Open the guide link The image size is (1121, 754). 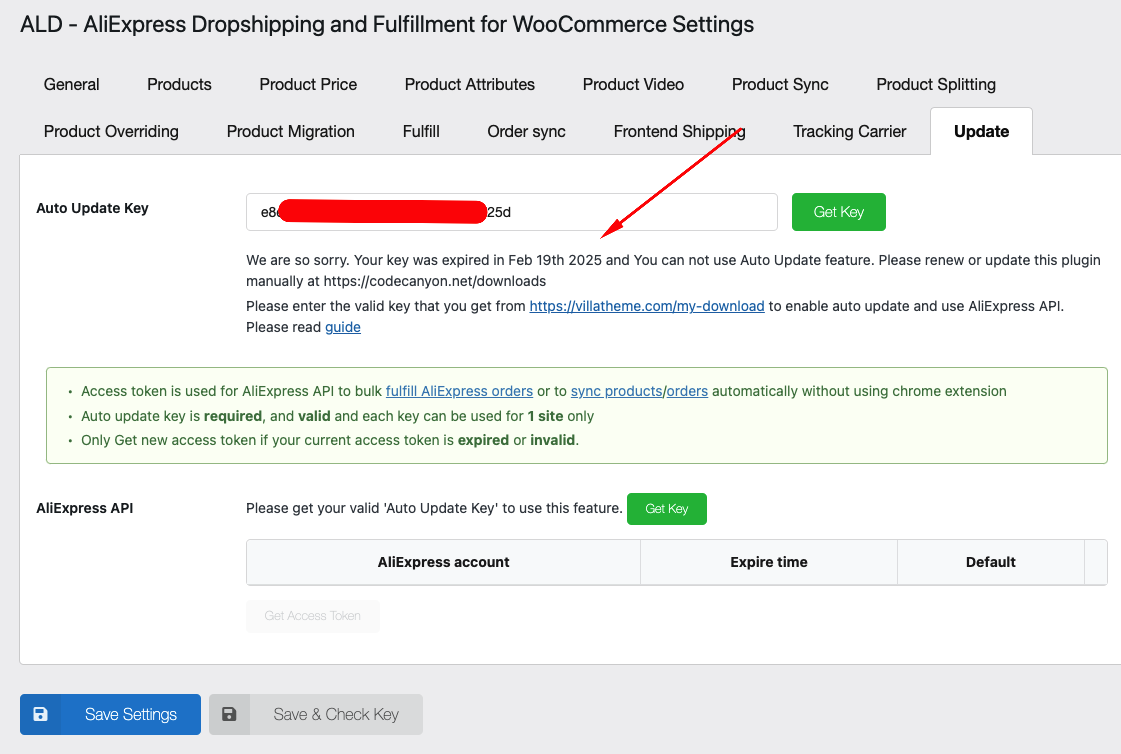point(343,327)
